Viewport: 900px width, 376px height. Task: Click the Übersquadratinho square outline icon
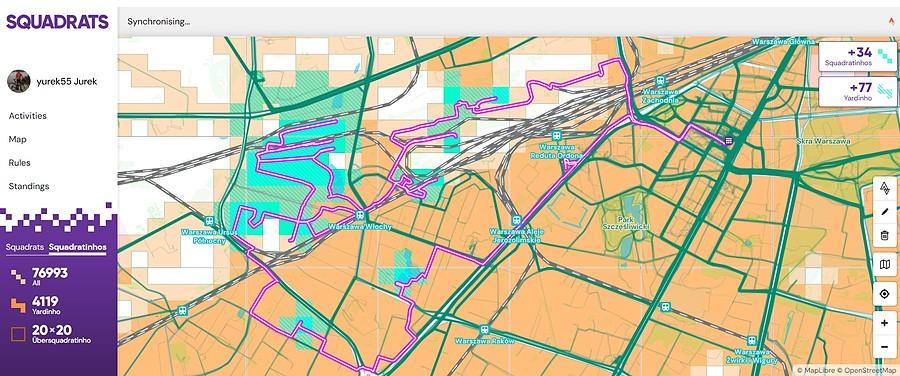(18, 334)
